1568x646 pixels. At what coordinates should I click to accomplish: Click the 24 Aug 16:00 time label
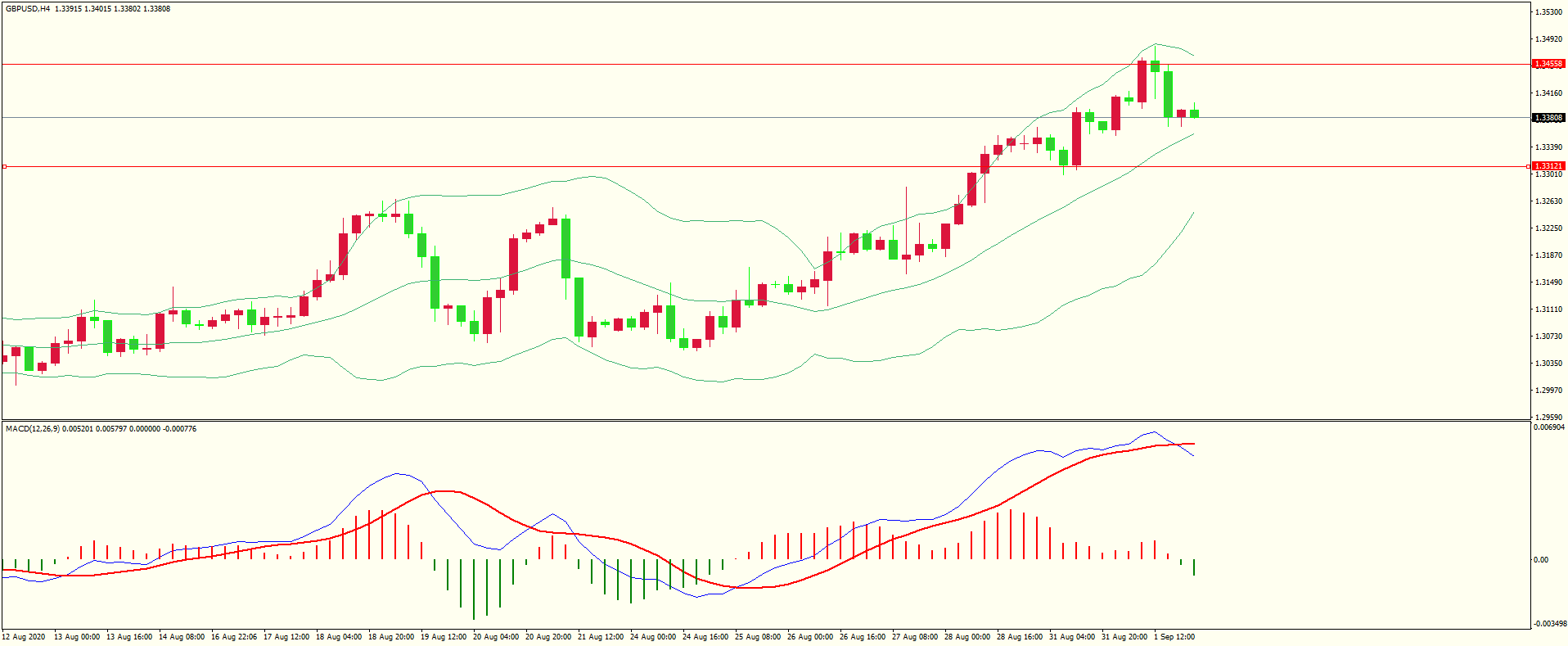click(x=705, y=637)
